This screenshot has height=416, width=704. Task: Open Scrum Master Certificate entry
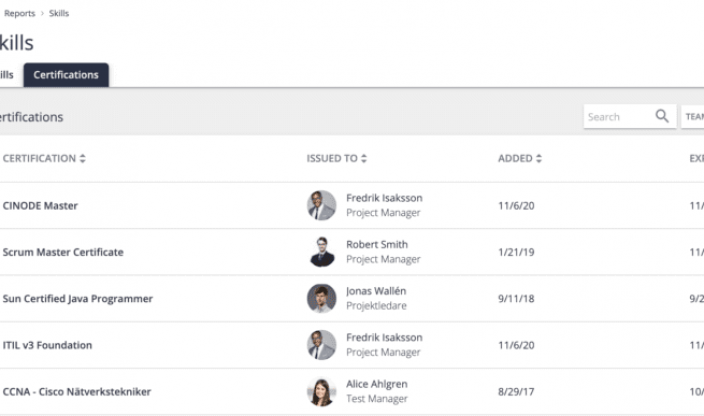pos(63,252)
